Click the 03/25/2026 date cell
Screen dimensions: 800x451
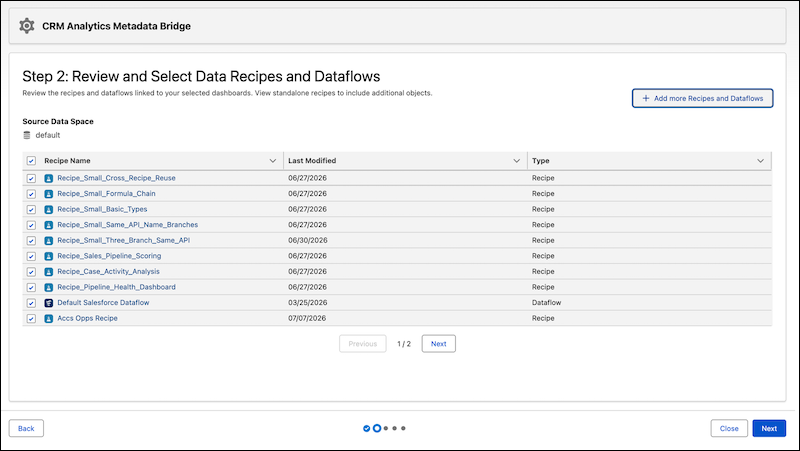click(308, 303)
